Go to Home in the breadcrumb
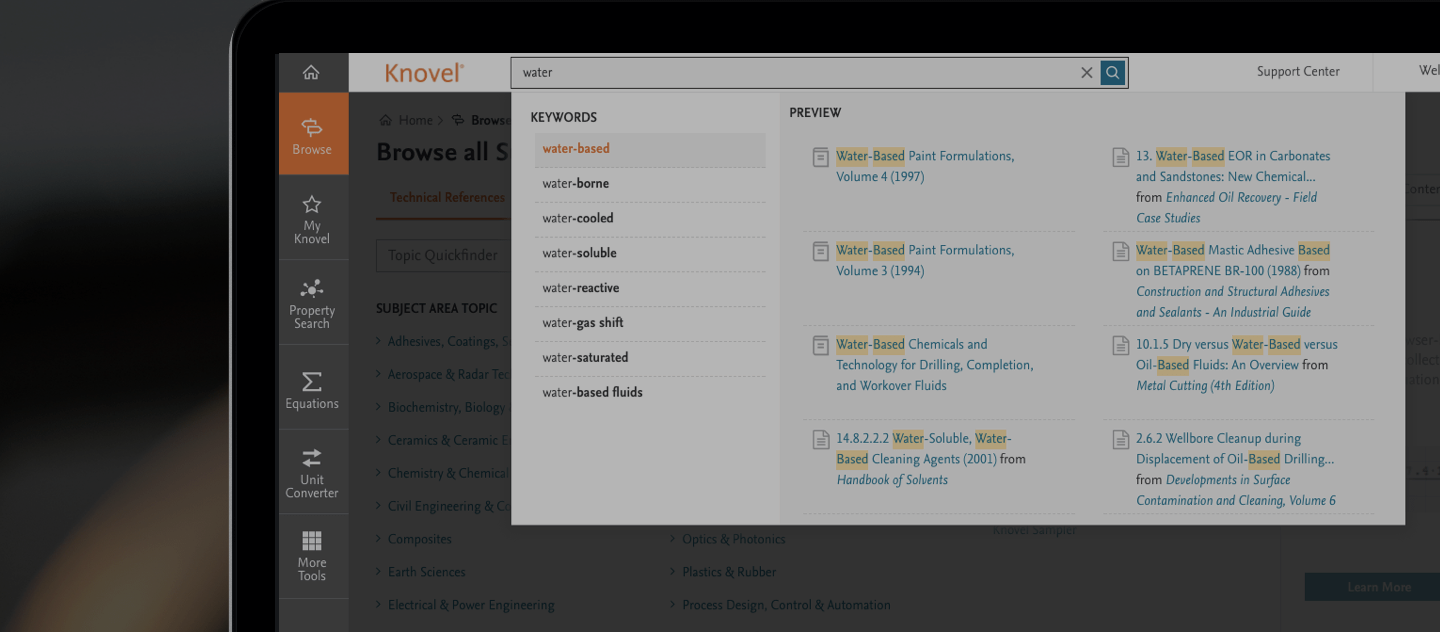The width and height of the screenshot is (1440, 632). [415, 120]
